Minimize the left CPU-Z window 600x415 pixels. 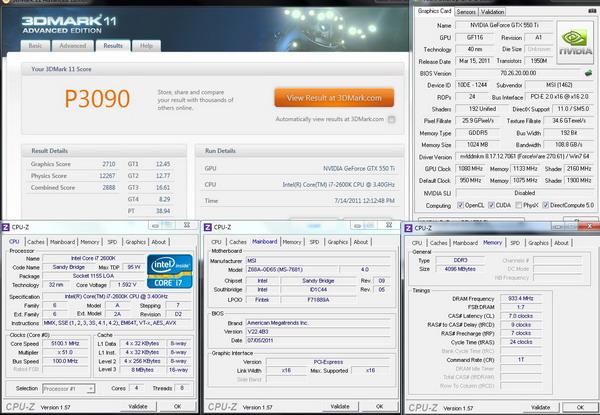coord(155,226)
